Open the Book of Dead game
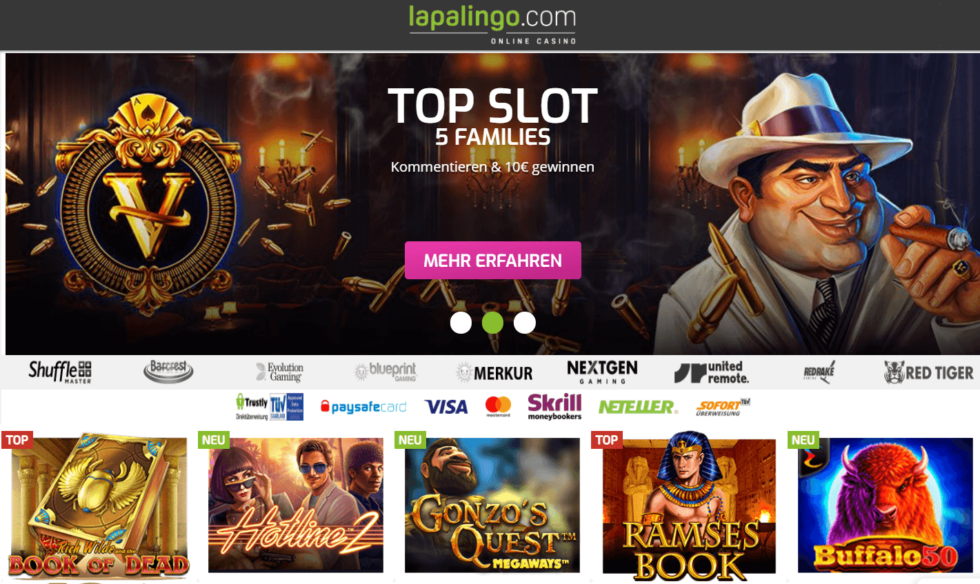 coord(98,505)
